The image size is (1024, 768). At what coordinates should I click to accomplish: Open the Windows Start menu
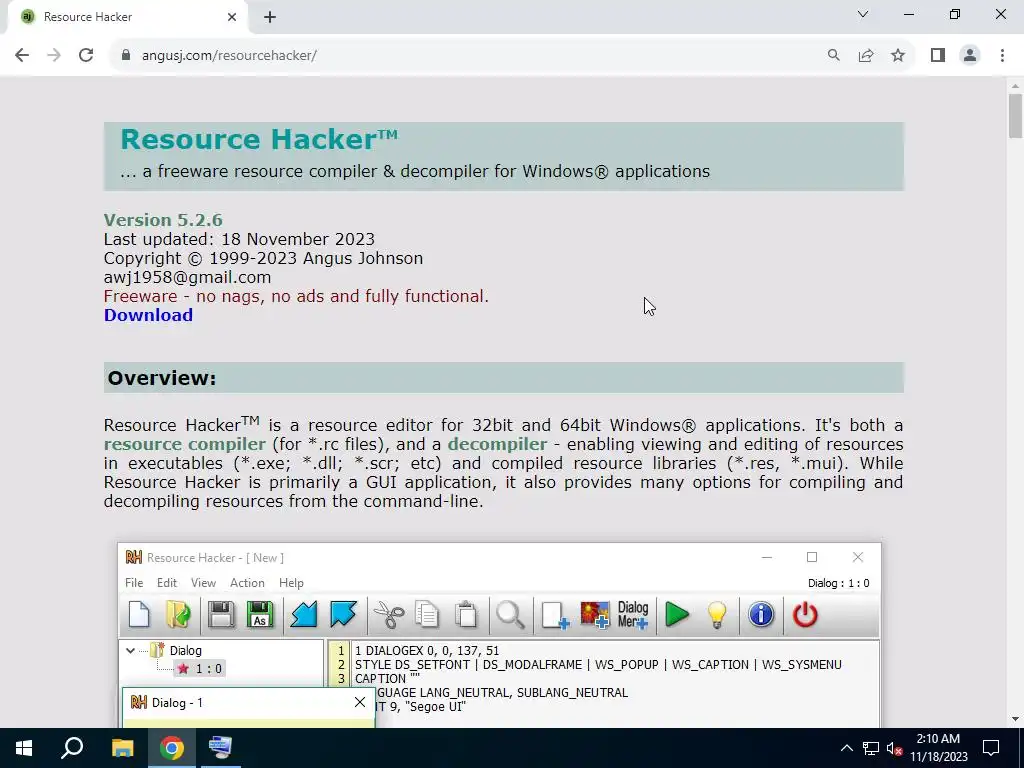tap(24, 748)
